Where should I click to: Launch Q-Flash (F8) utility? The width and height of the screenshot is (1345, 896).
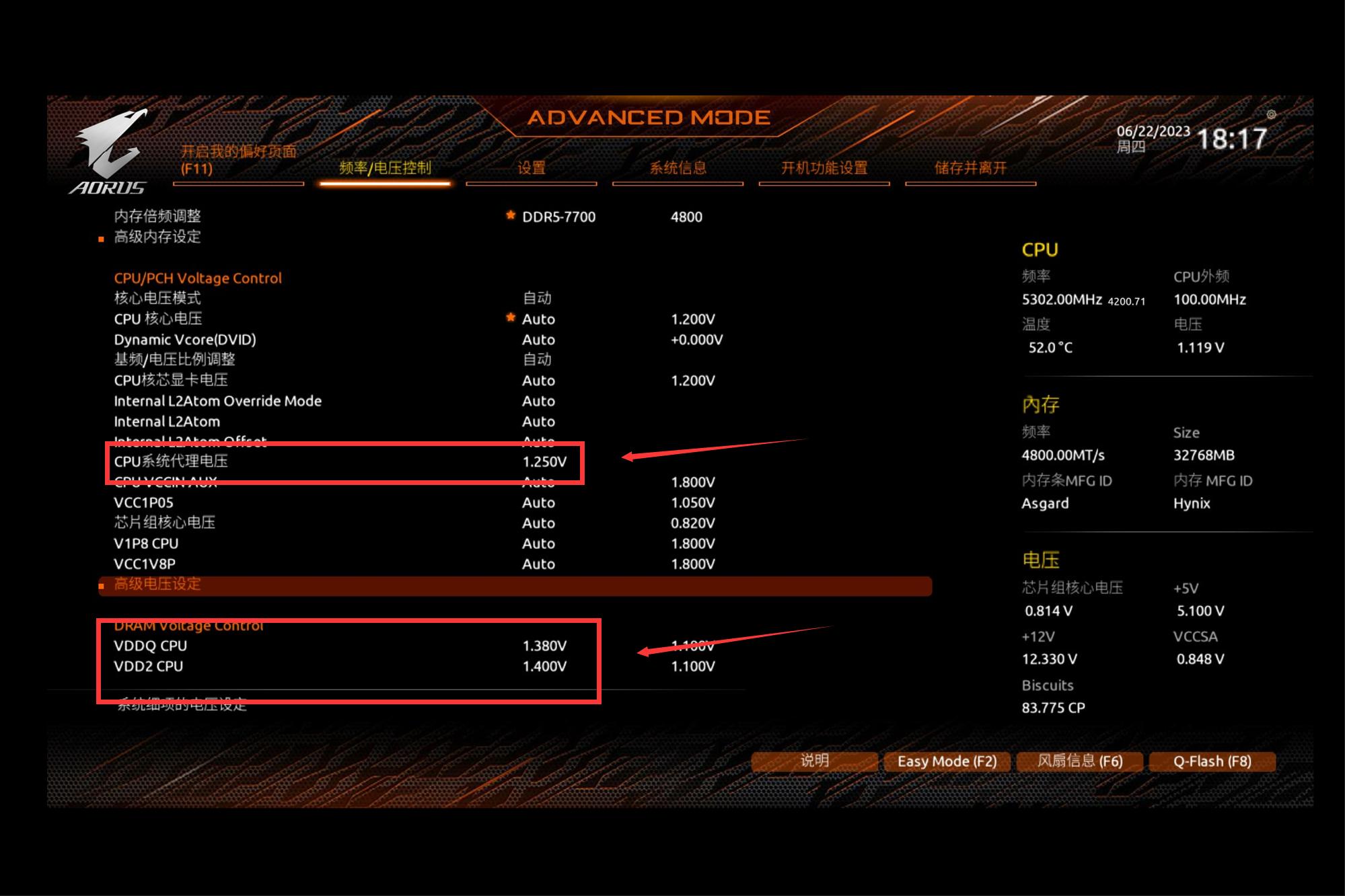click(x=1212, y=761)
